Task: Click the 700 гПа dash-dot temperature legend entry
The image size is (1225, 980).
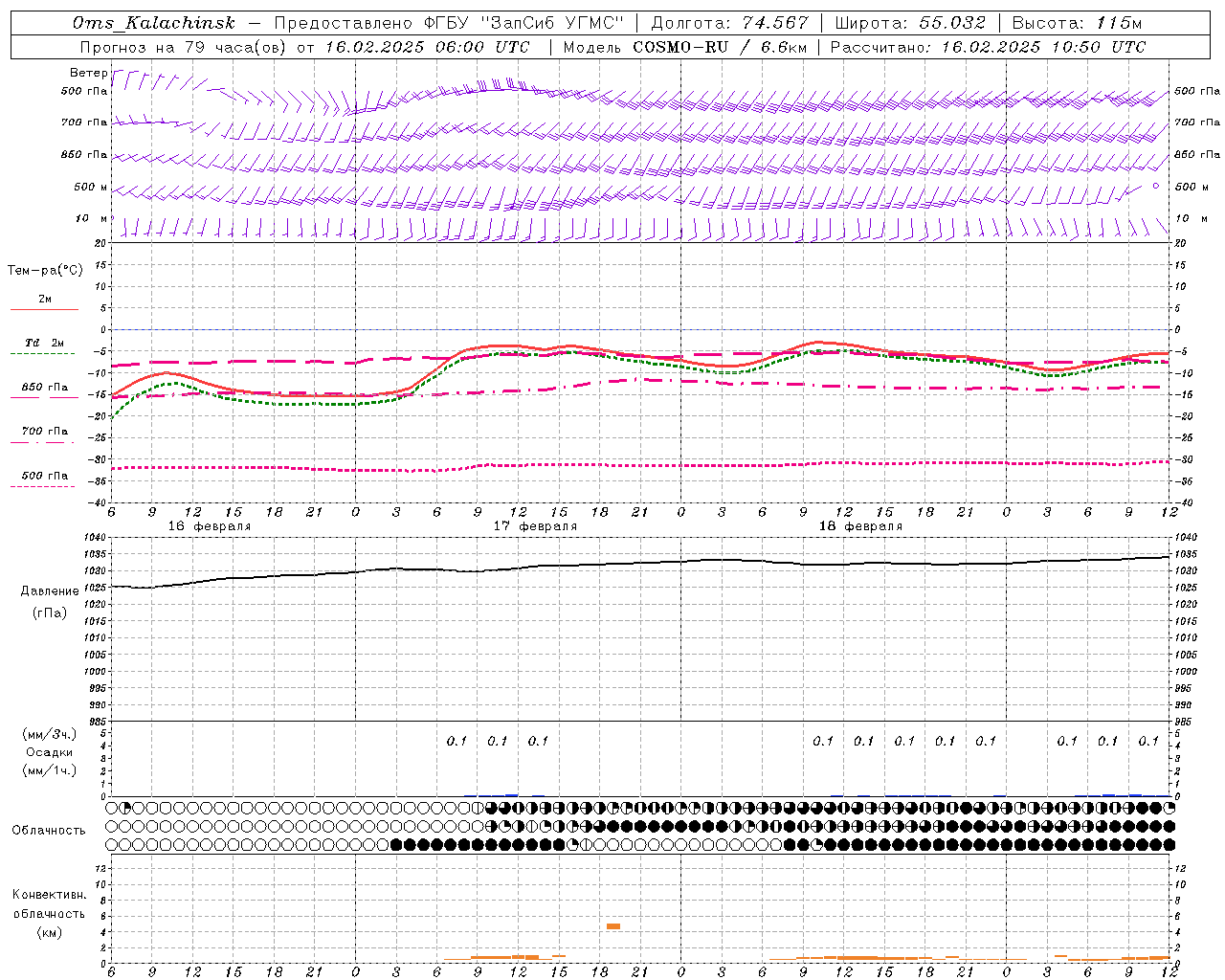Action: [x=44, y=434]
